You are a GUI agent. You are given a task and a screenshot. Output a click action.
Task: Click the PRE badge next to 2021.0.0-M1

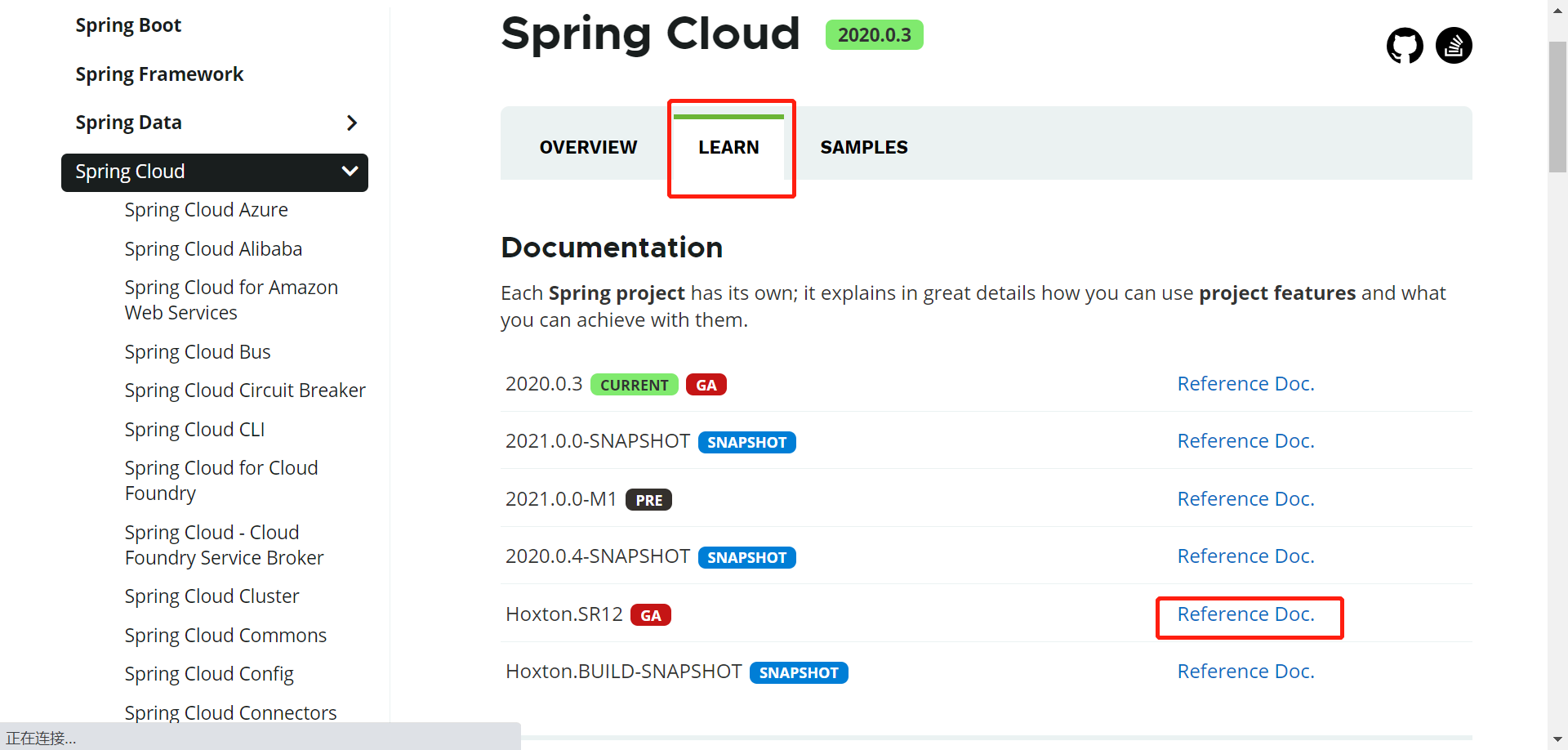tap(648, 500)
